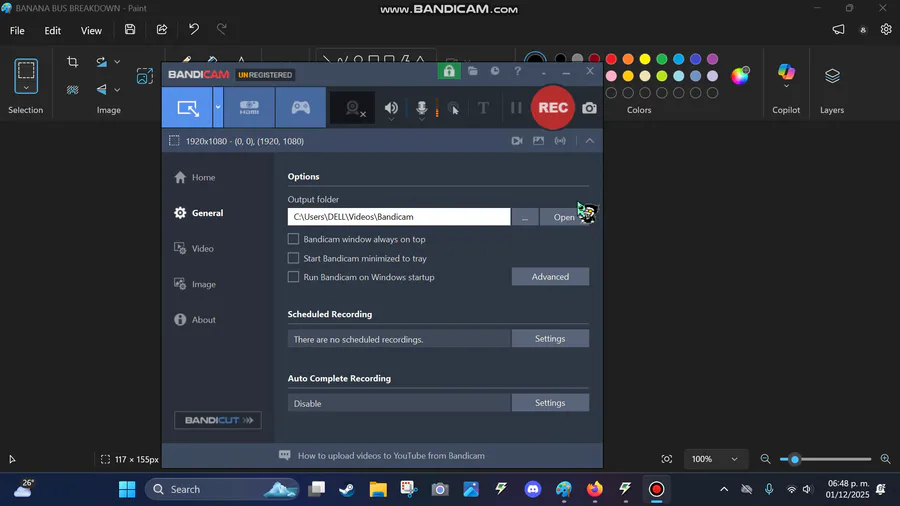Open Discord from the taskbar
Viewport: 900px width, 506px height.
533,489
